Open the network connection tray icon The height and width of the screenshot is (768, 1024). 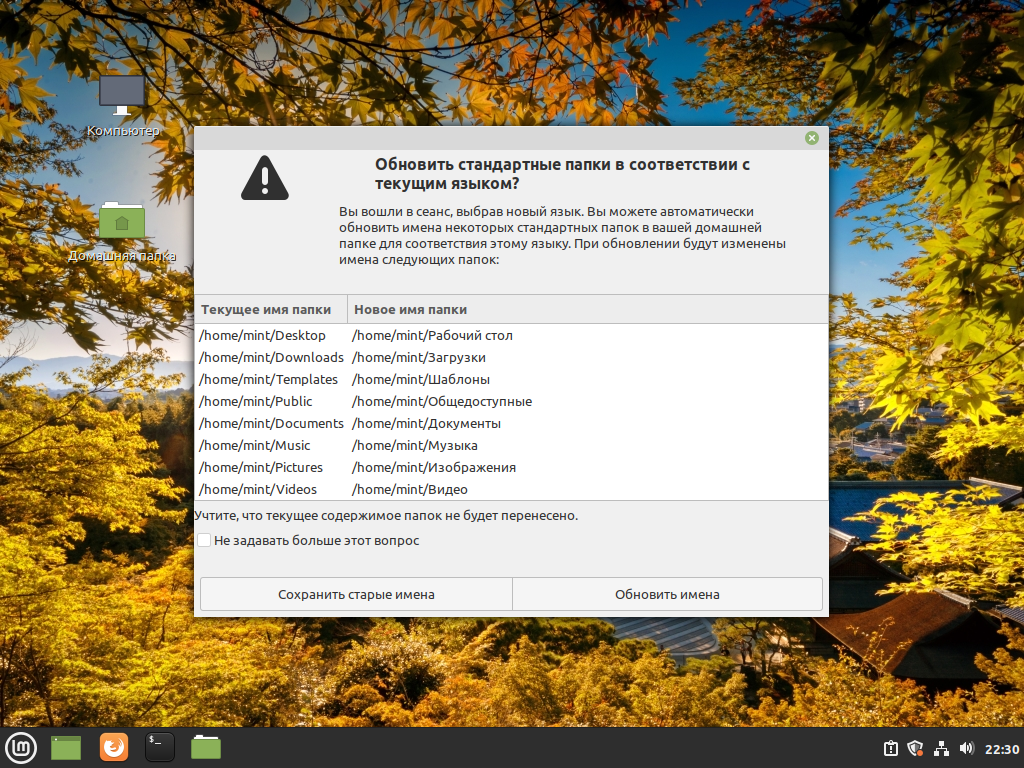click(x=941, y=748)
